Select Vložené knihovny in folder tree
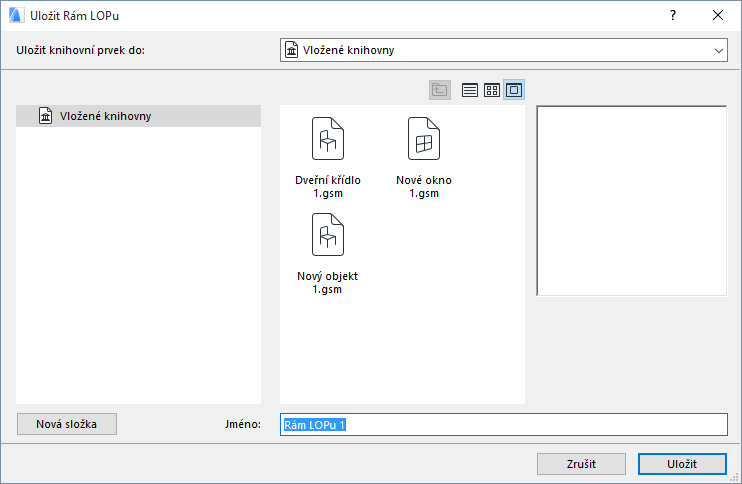 (138, 116)
